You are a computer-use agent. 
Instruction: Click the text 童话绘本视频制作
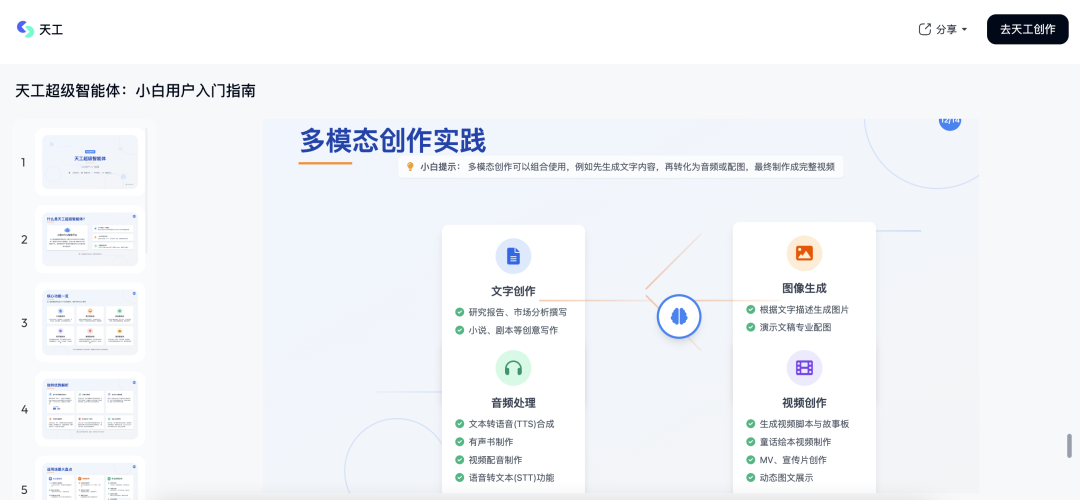coord(796,441)
